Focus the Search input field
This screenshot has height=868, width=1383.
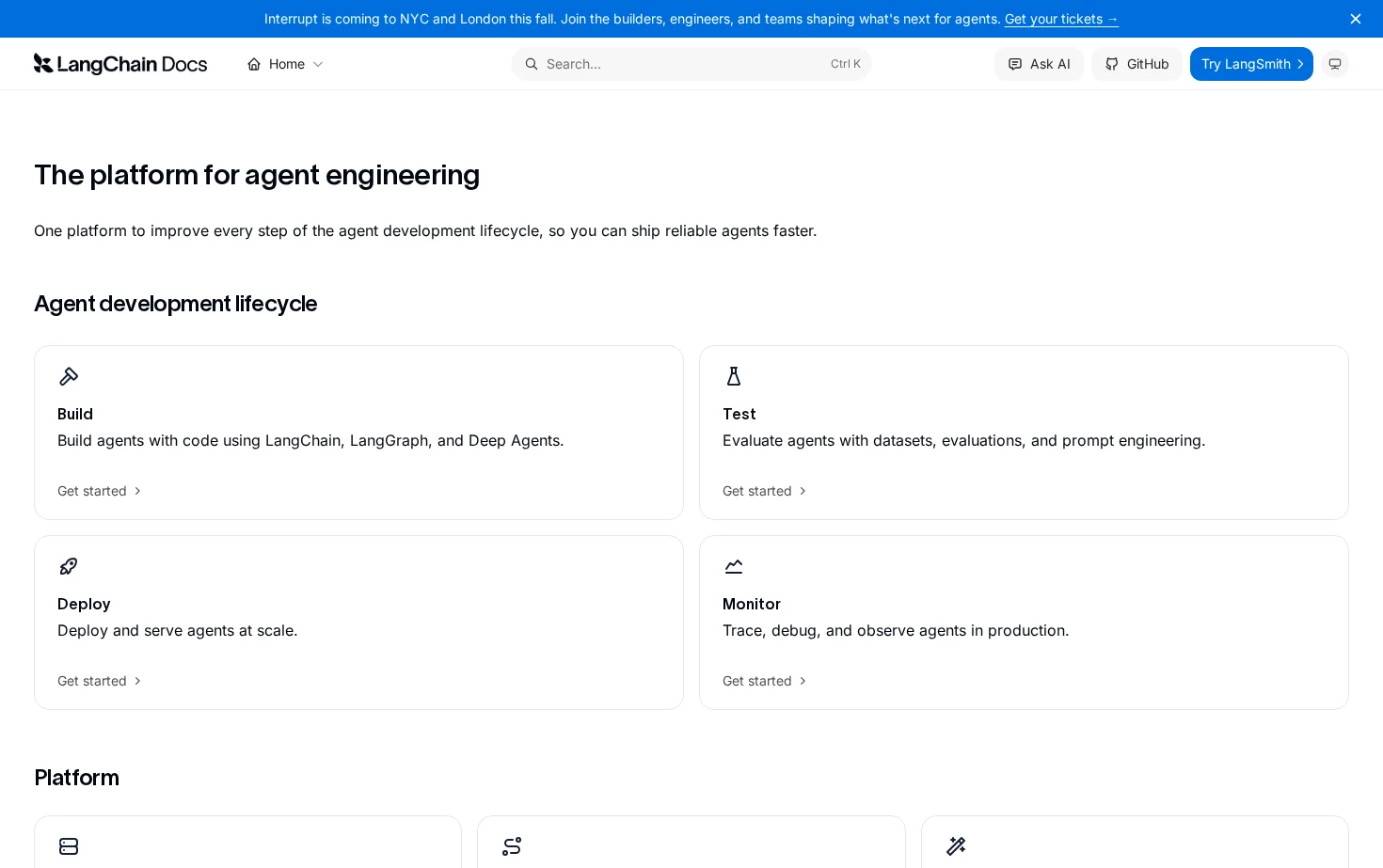(x=691, y=64)
